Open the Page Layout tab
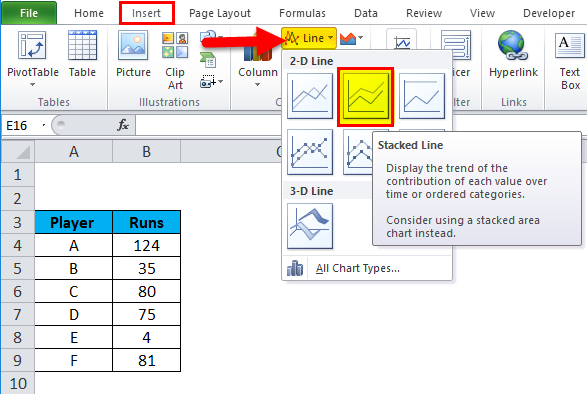Image resolution: width=587 pixels, height=394 pixels. point(220,13)
